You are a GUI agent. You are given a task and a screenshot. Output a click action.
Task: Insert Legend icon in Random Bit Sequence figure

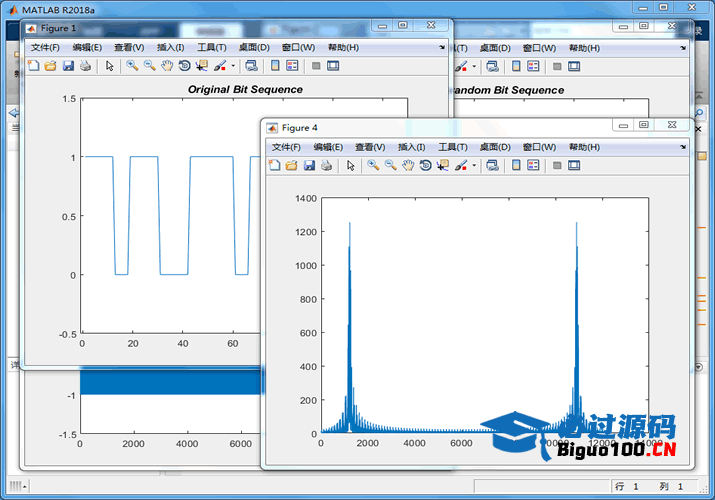point(533,66)
